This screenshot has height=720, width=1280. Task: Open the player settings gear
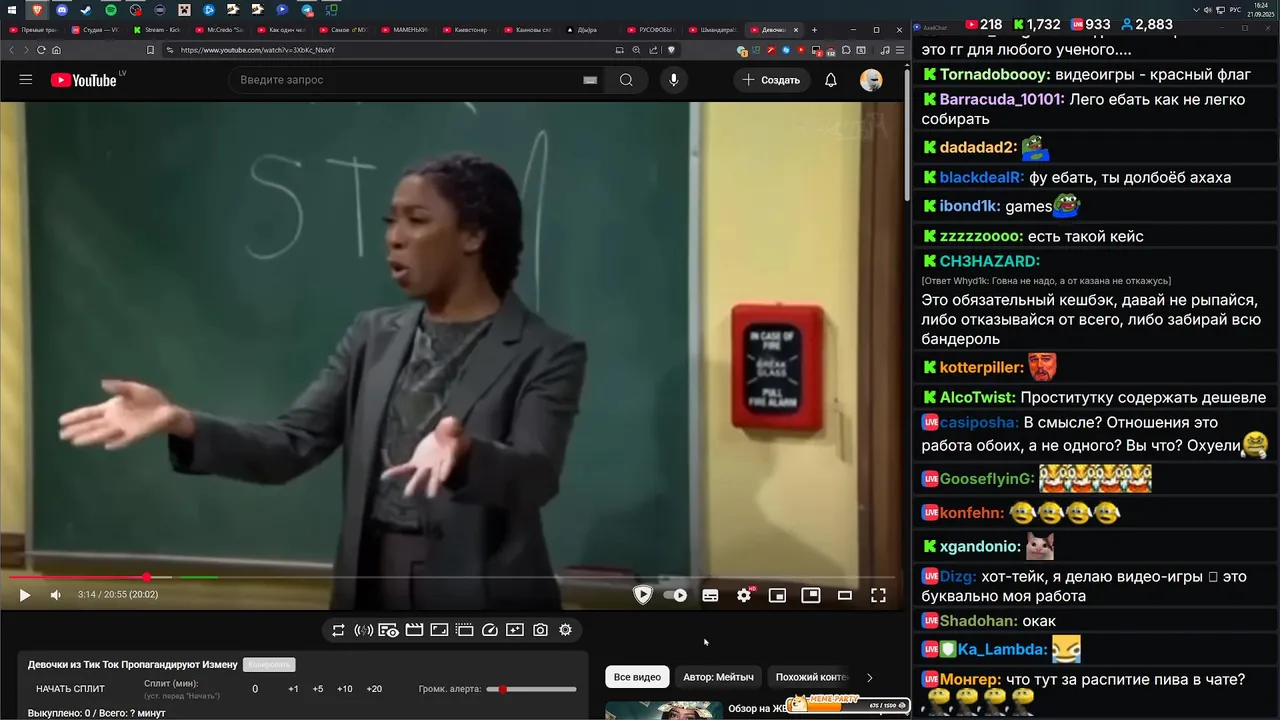pyautogui.click(x=744, y=595)
